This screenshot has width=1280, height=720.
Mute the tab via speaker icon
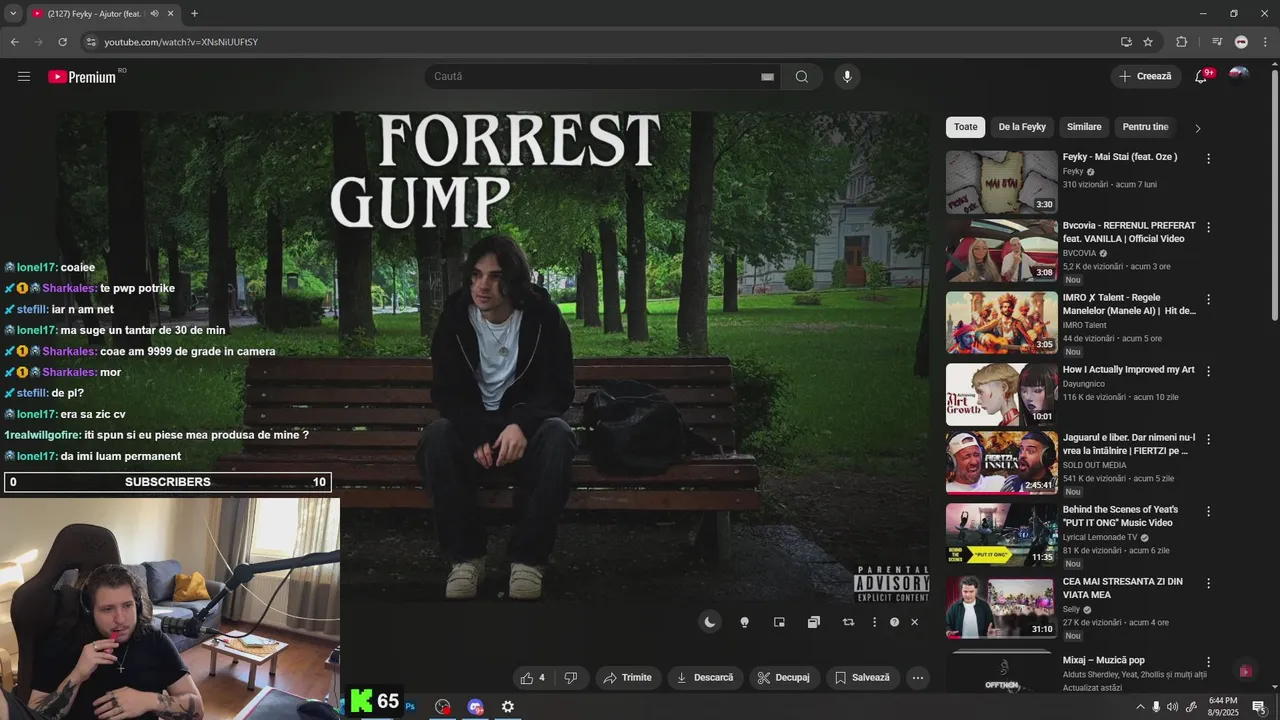[154, 14]
